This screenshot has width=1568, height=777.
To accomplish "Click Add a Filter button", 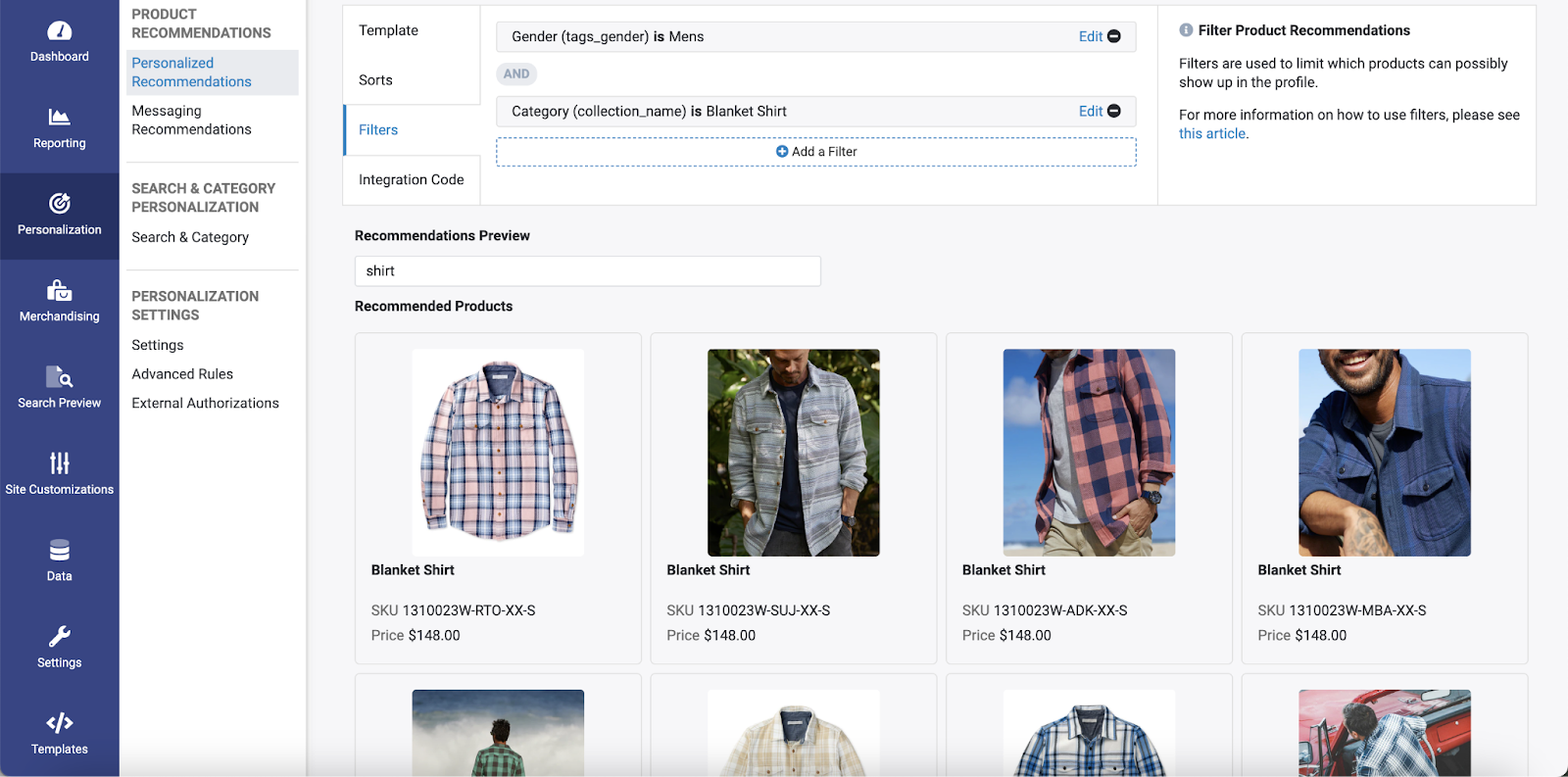I will click(816, 152).
